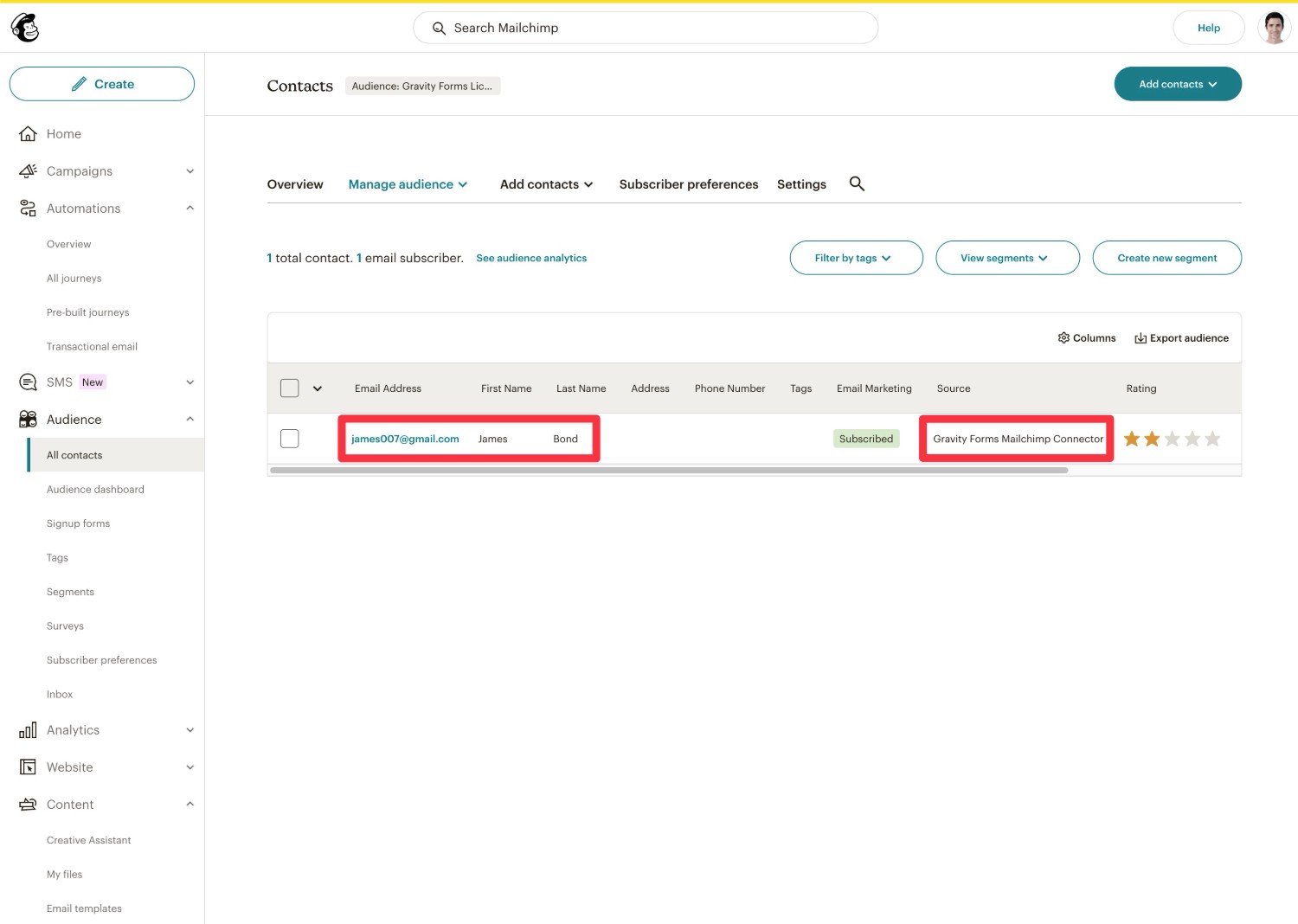The image size is (1298, 924).
Task: Open the Filter by tags dropdown
Action: (856, 258)
